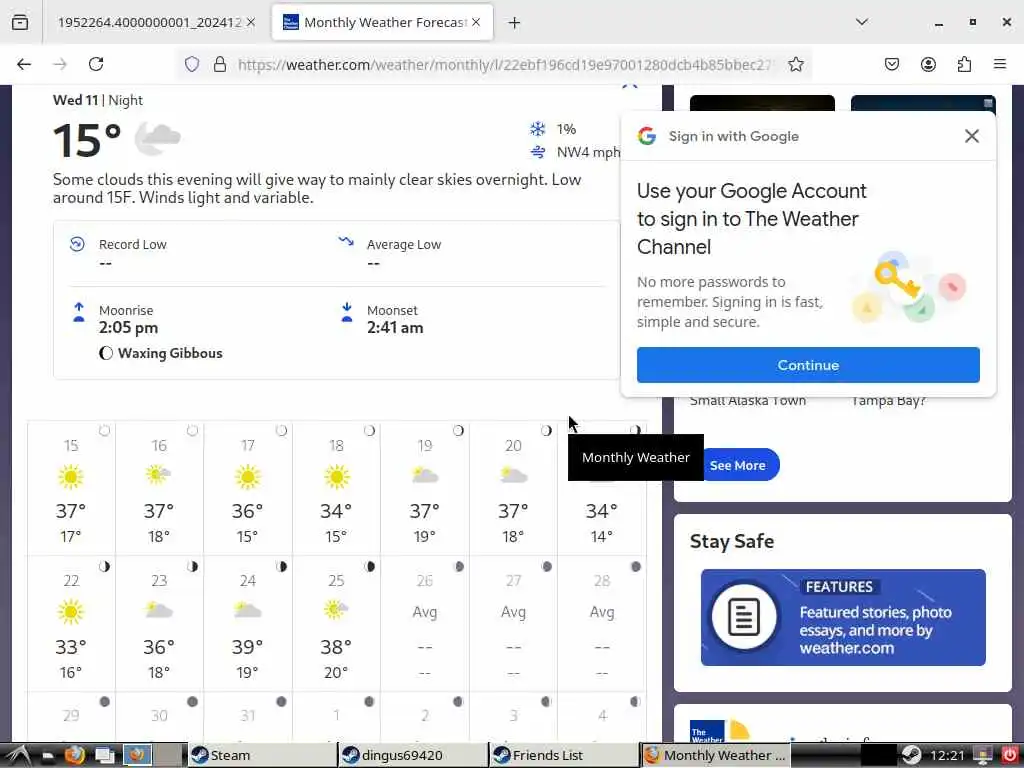The image size is (1024, 768).
Task: Click the tracking protection shield icon
Action: coord(191,64)
